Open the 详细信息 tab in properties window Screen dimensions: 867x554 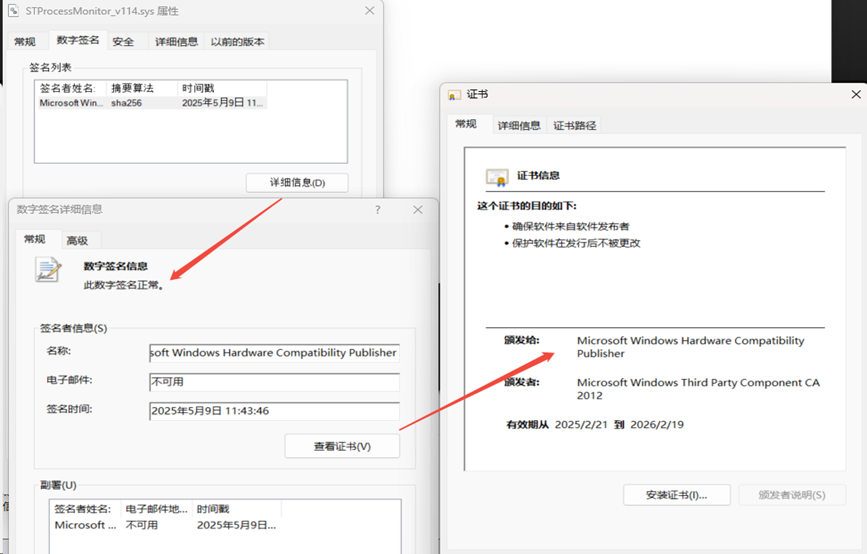point(176,41)
